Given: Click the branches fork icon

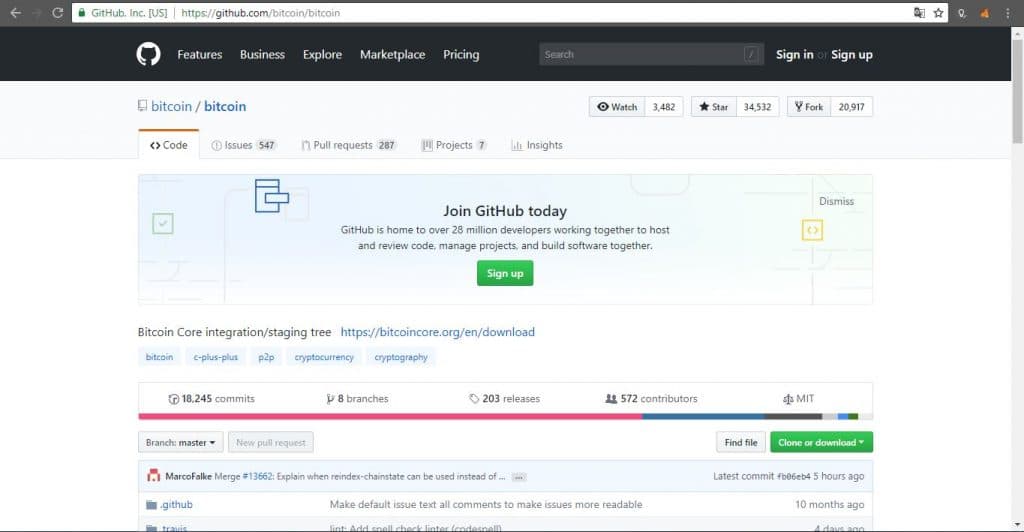Looking at the screenshot, I should 330,399.
